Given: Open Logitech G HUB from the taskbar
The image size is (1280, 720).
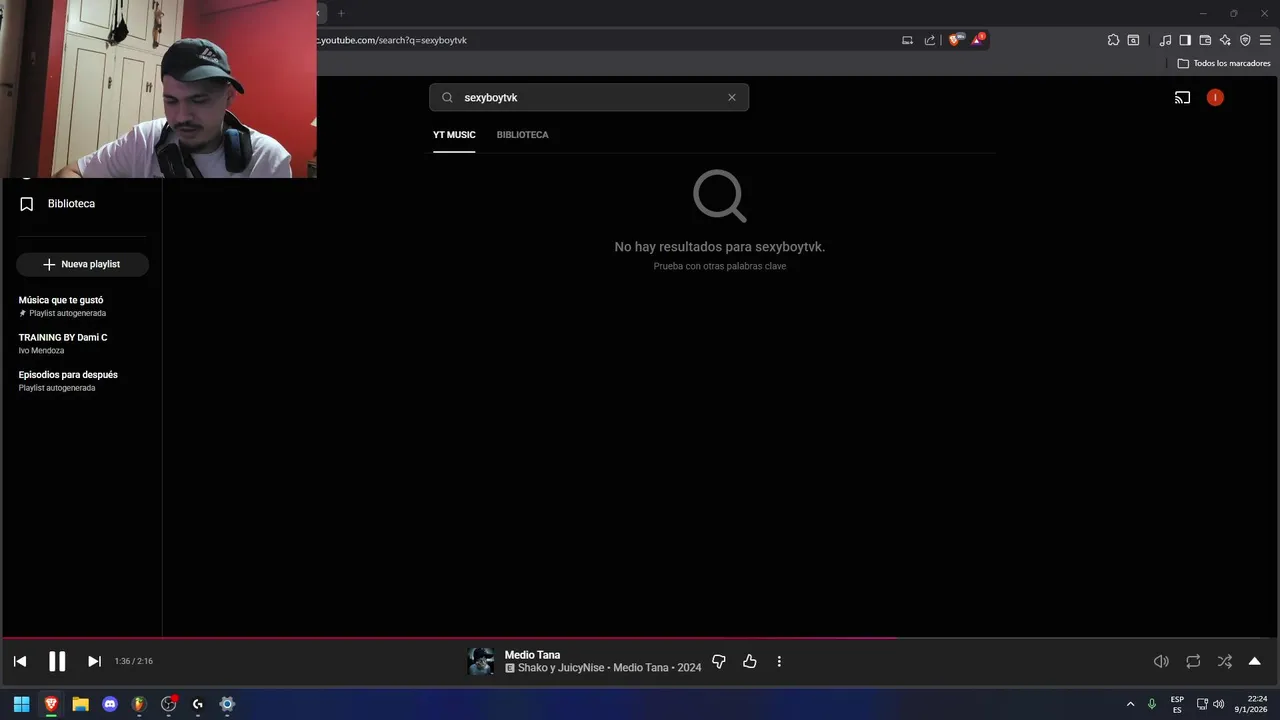Looking at the screenshot, I should [x=198, y=704].
